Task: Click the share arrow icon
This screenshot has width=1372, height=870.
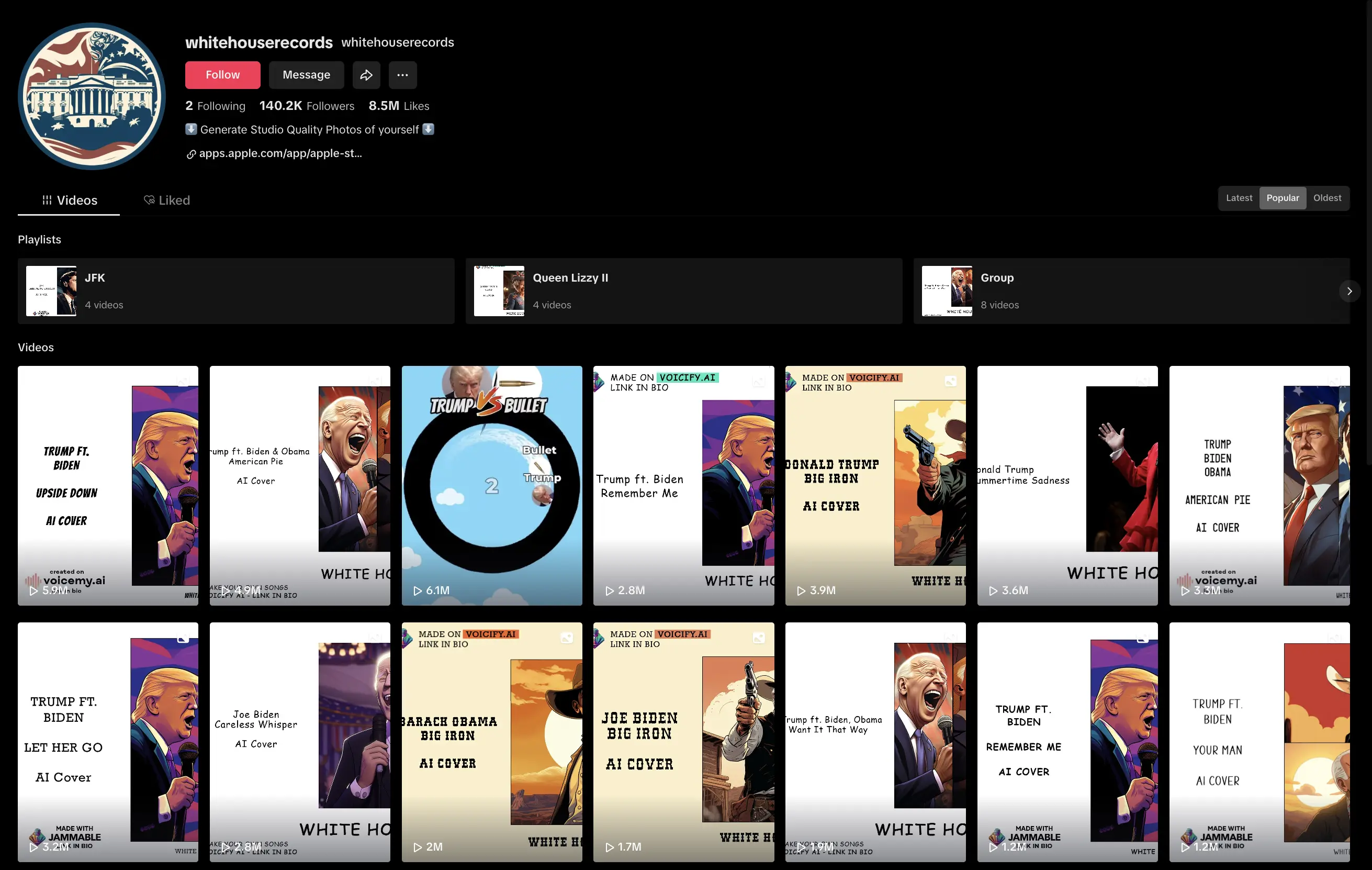Action: pyautogui.click(x=366, y=75)
